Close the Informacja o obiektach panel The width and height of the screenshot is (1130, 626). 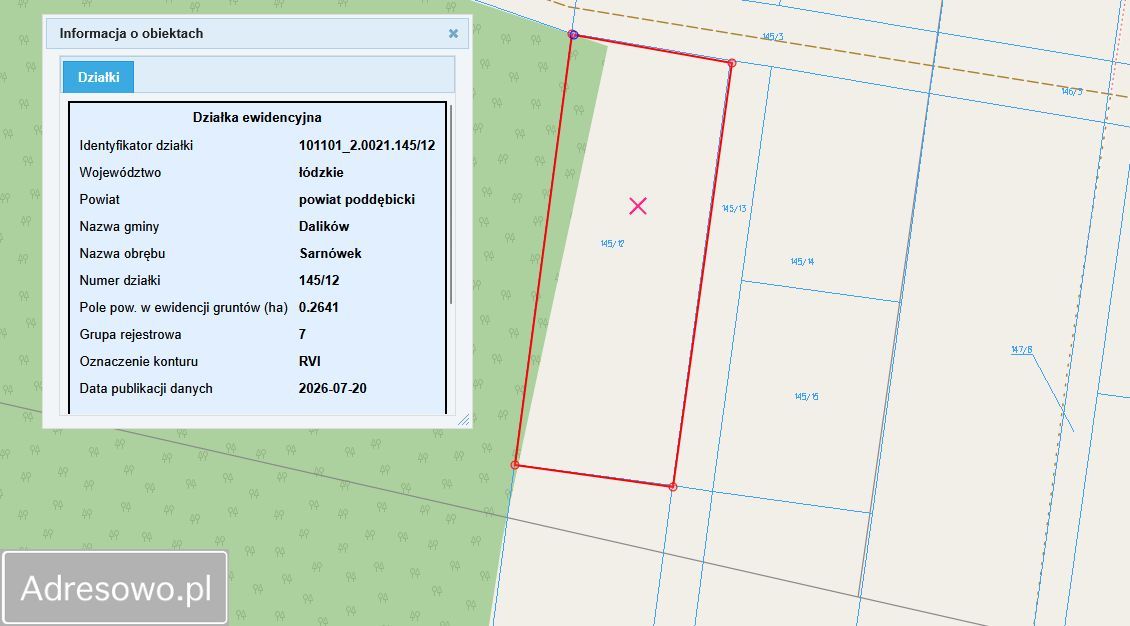click(453, 33)
